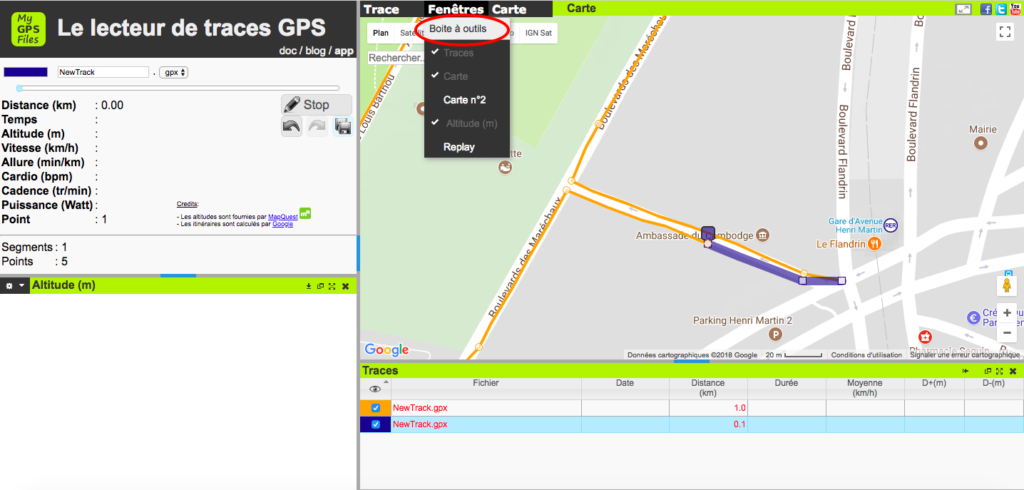Open Conditions d'utilisation link on map
1024x490 pixels.
coord(867,355)
